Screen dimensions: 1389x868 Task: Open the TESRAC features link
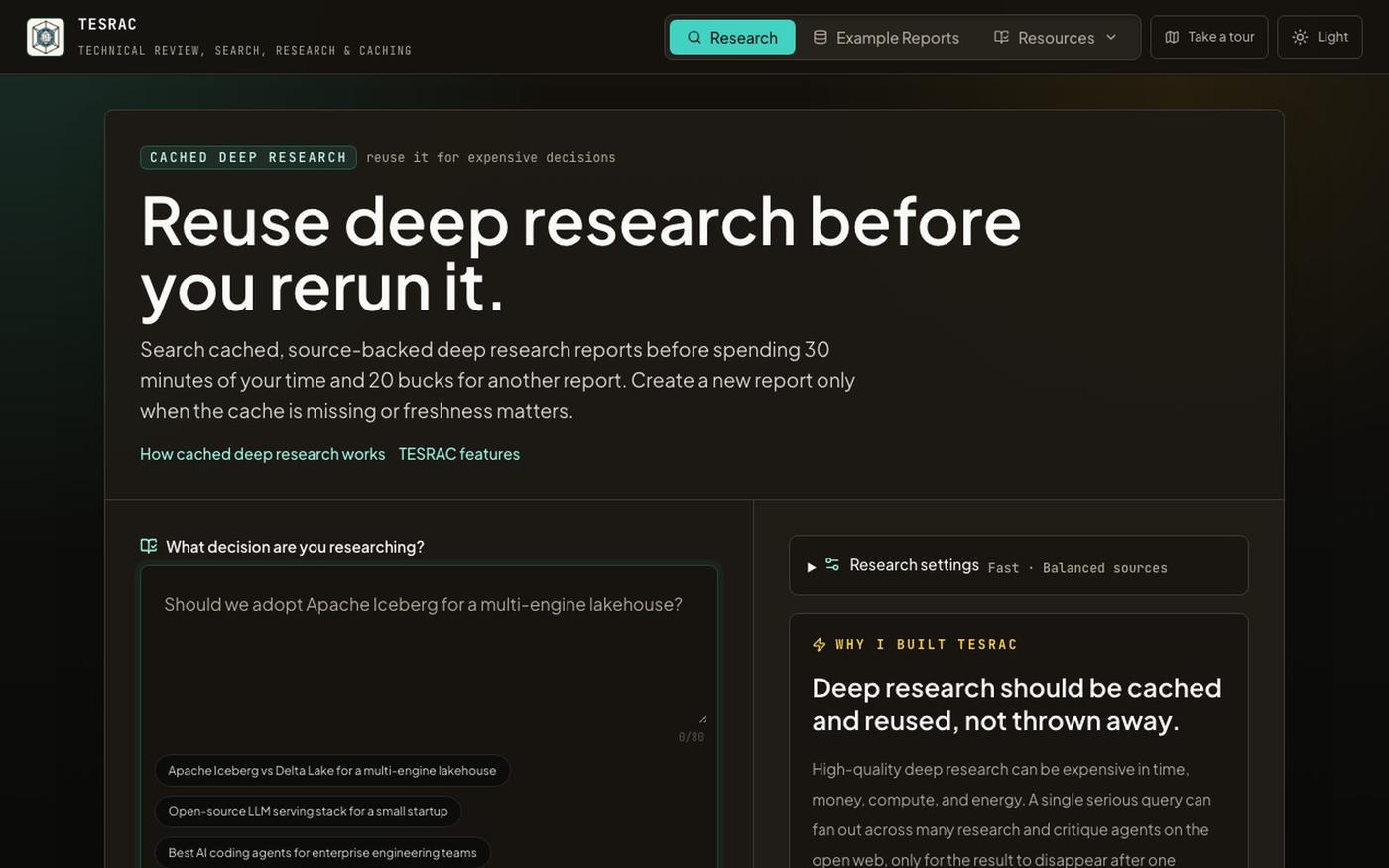pyautogui.click(x=458, y=454)
